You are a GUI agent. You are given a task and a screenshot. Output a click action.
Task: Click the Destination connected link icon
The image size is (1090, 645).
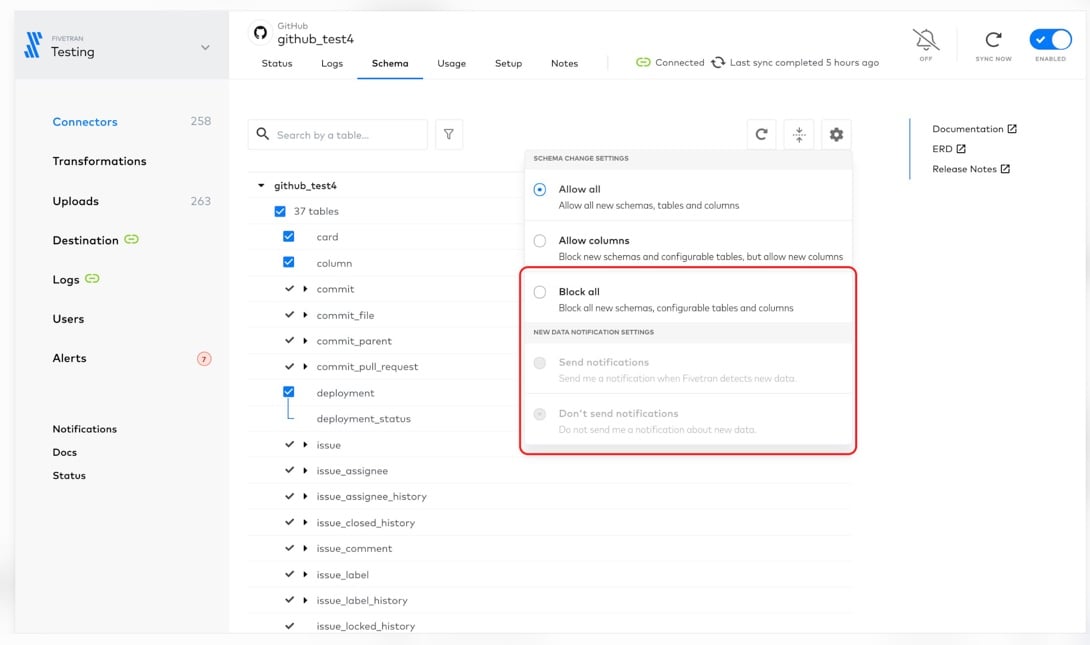pyautogui.click(x=131, y=239)
